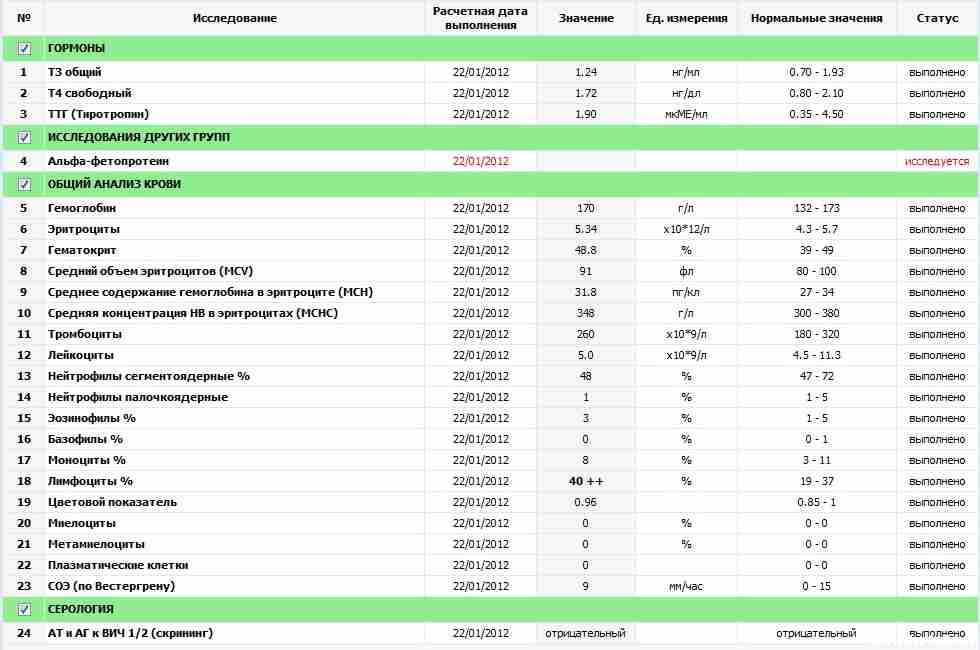Click Т3 общий normal range 0.70 - 1.93
Screen dimensions: 980x650
816,72
